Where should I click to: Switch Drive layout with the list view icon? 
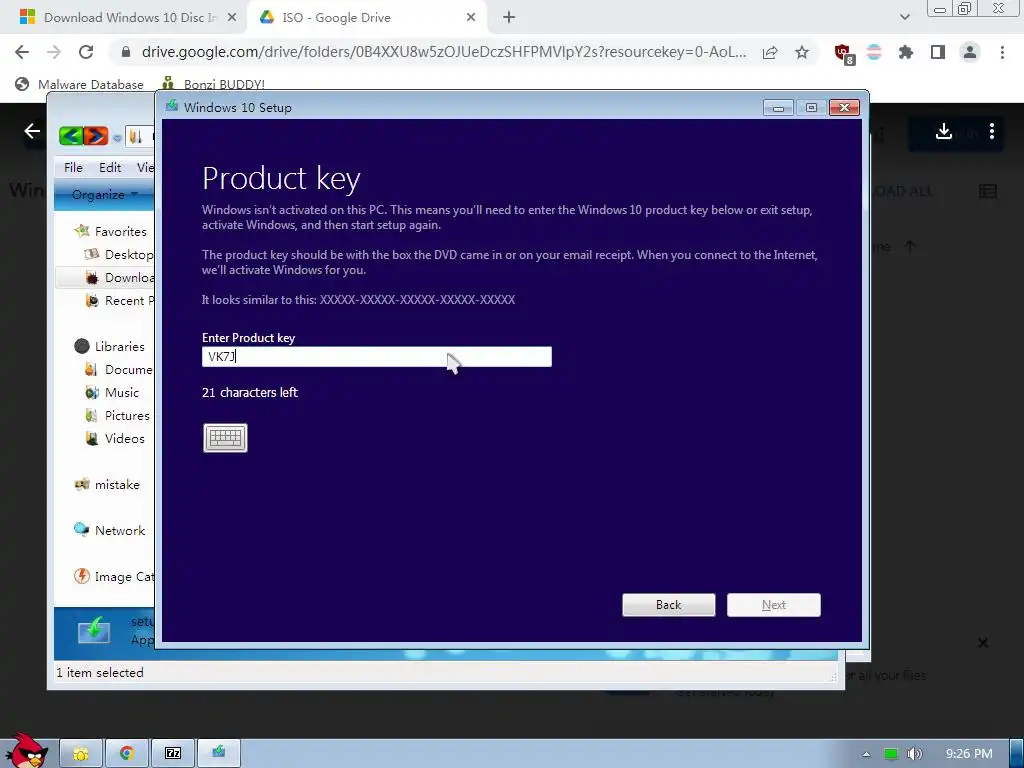point(987,191)
